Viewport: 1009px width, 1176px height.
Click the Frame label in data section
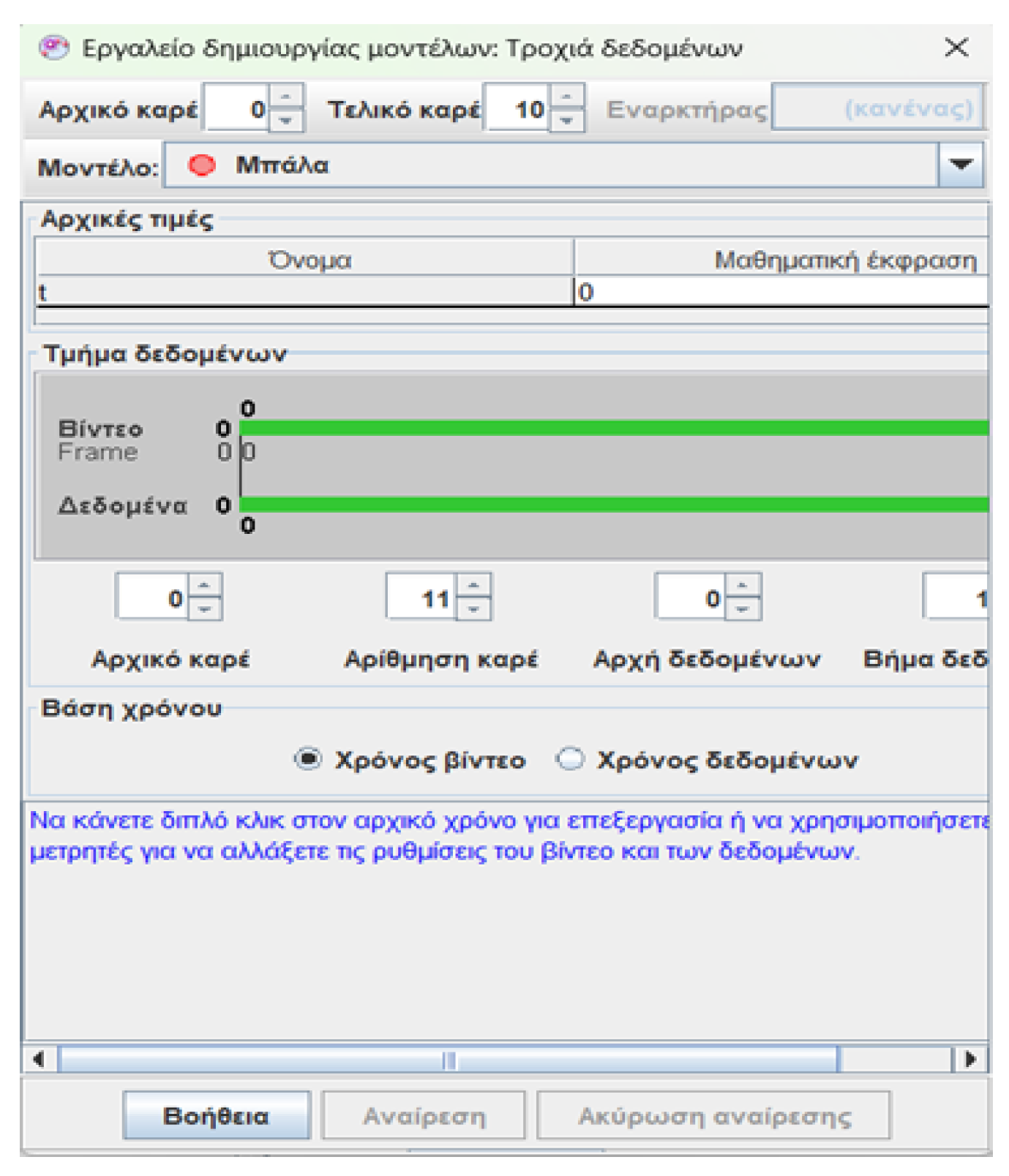click(97, 452)
